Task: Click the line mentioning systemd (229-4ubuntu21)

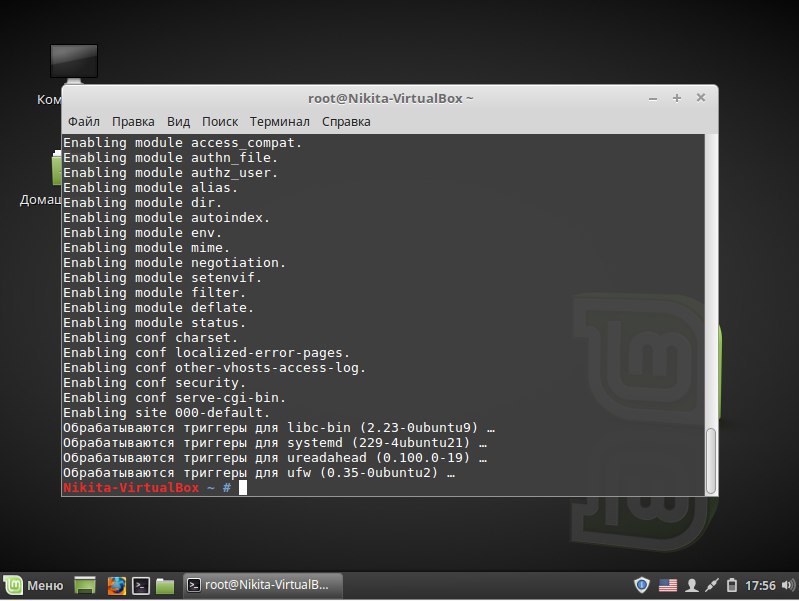Action: coord(275,442)
